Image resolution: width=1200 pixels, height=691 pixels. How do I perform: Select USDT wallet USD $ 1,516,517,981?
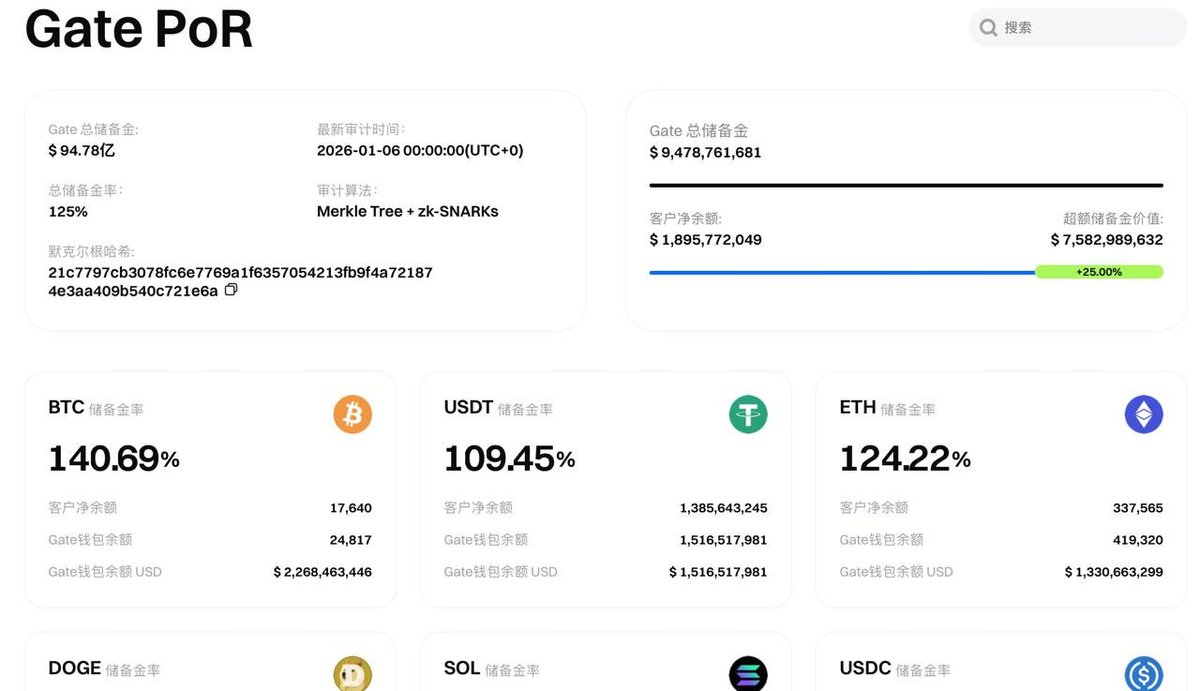719,572
